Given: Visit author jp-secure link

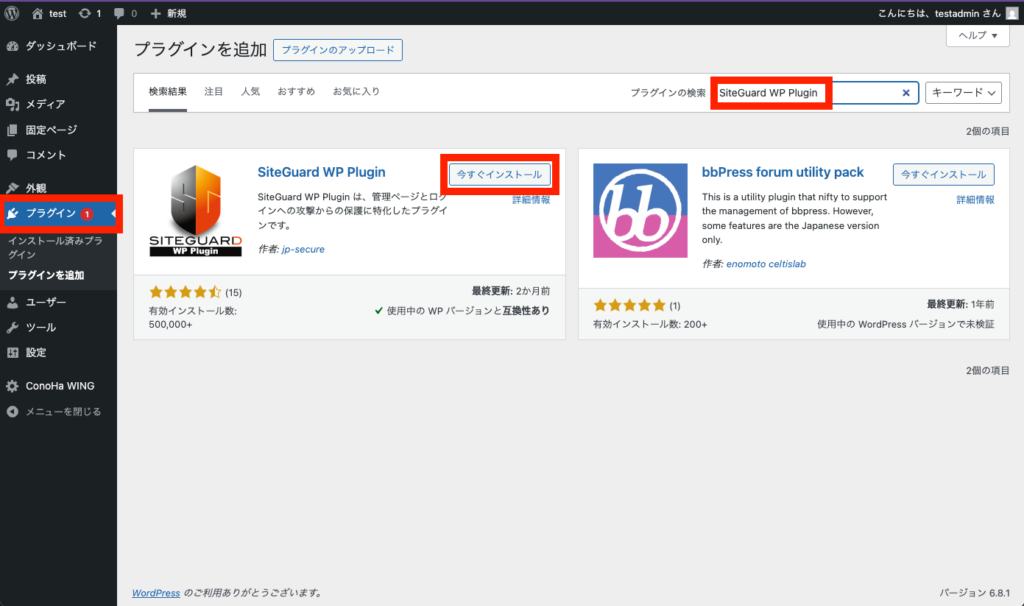Looking at the screenshot, I should 303,249.
